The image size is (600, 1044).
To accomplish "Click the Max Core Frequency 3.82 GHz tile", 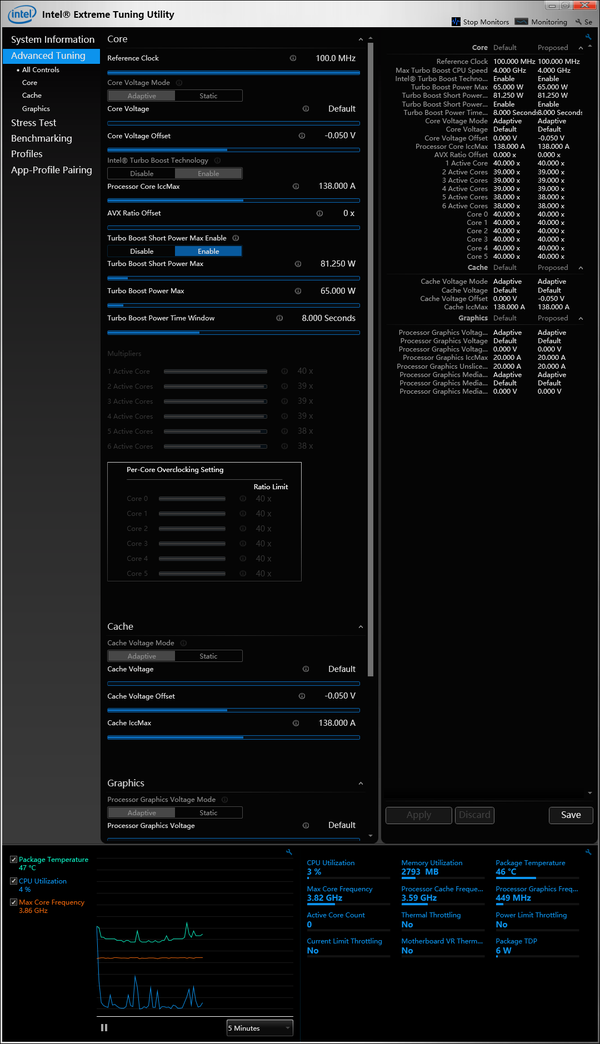I will (x=348, y=894).
